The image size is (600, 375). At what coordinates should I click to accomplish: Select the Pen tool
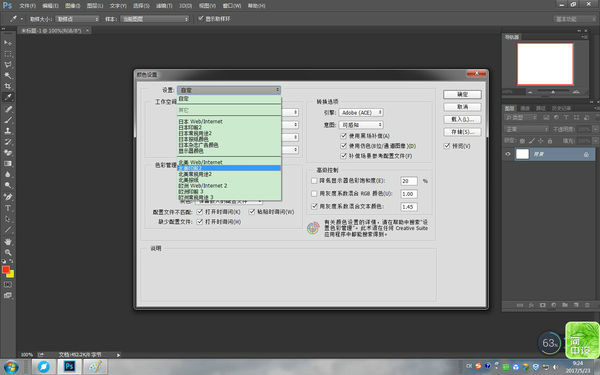8,197
